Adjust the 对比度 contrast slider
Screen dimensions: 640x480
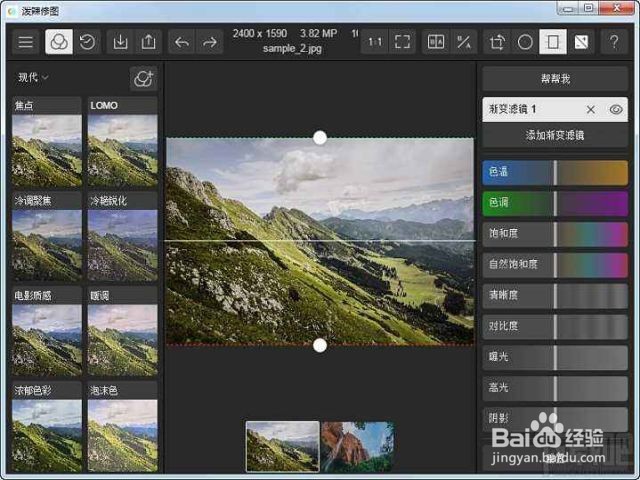click(x=555, y=327)
